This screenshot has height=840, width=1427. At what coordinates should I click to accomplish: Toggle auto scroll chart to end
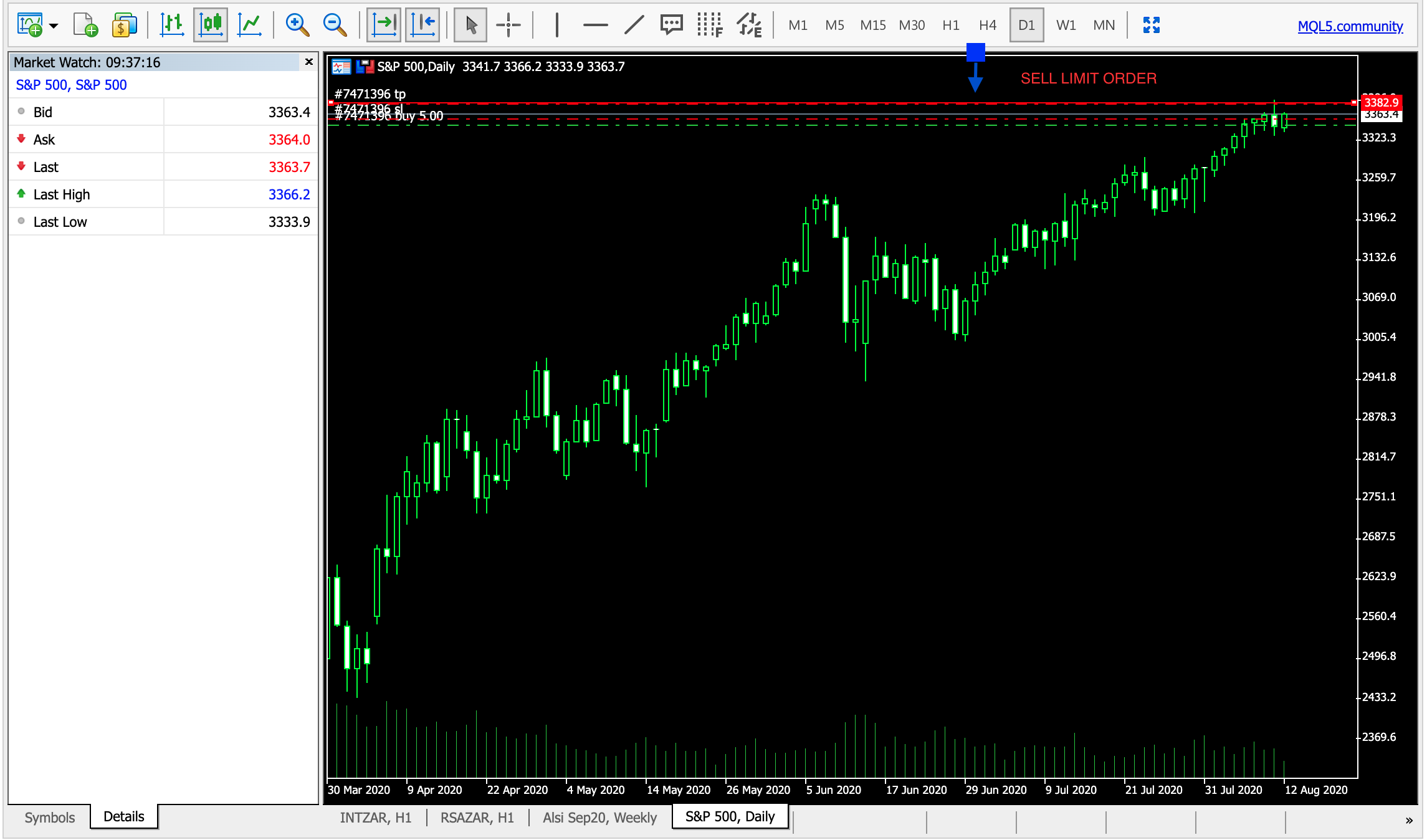point(384,25)
